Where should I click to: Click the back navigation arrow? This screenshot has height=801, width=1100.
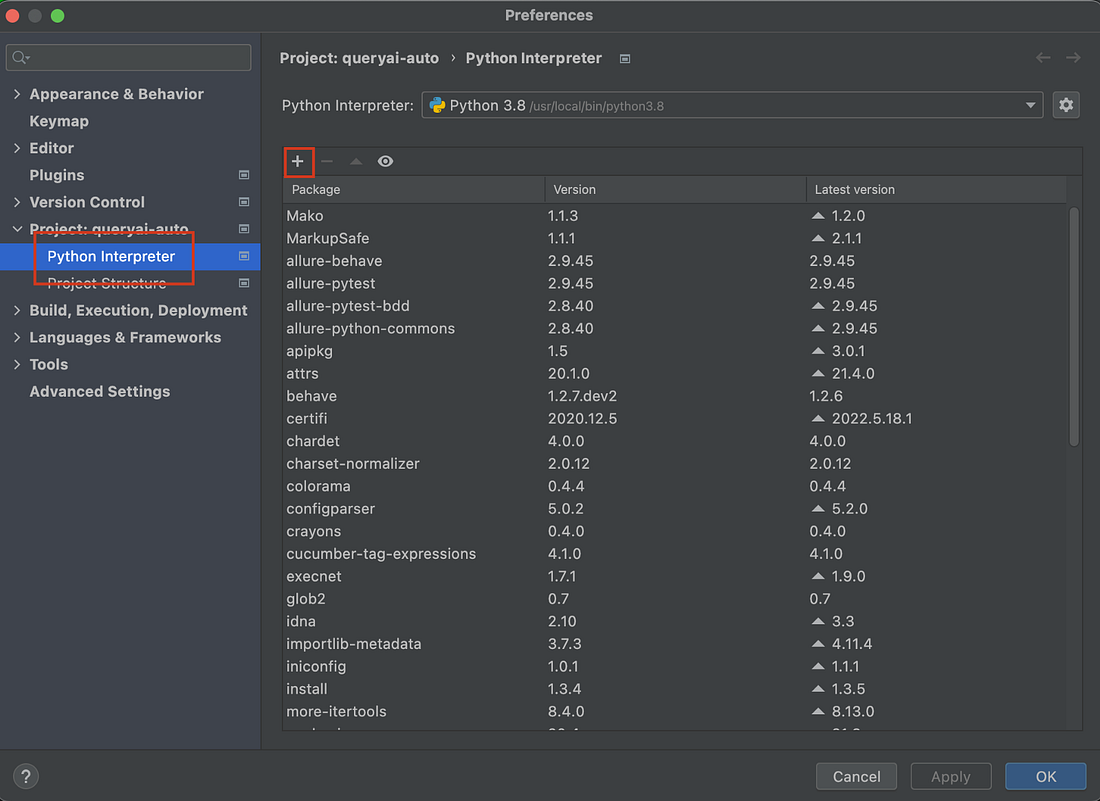[1043, 58]
